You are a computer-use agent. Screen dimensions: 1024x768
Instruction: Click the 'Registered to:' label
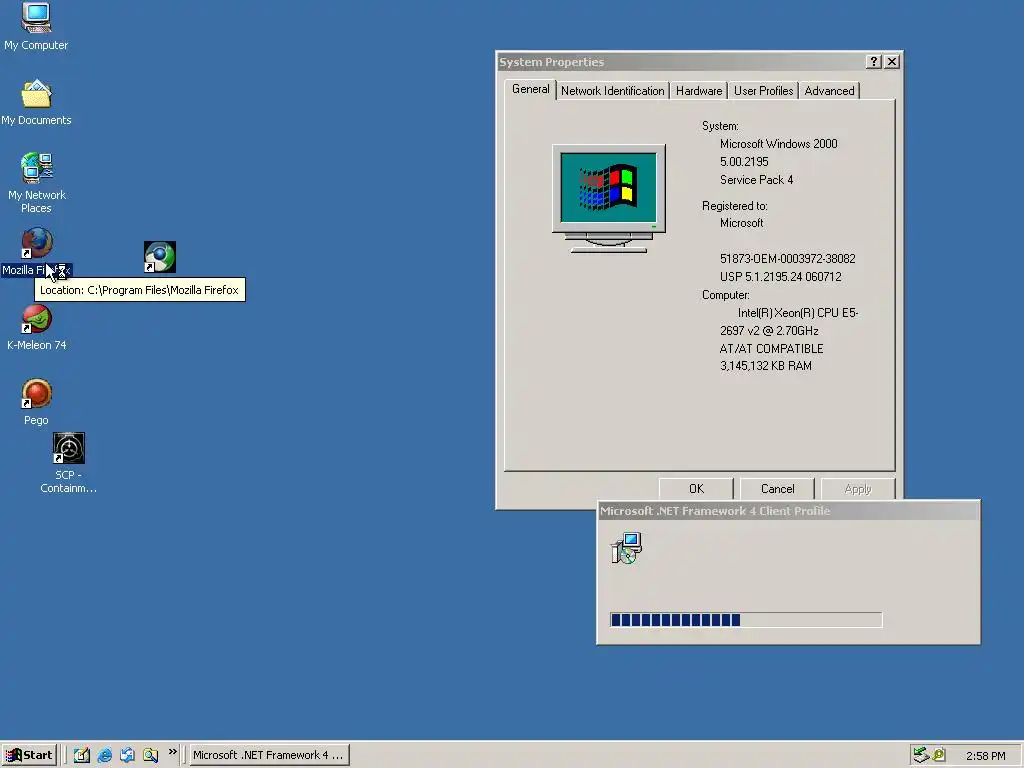[735, 206]
